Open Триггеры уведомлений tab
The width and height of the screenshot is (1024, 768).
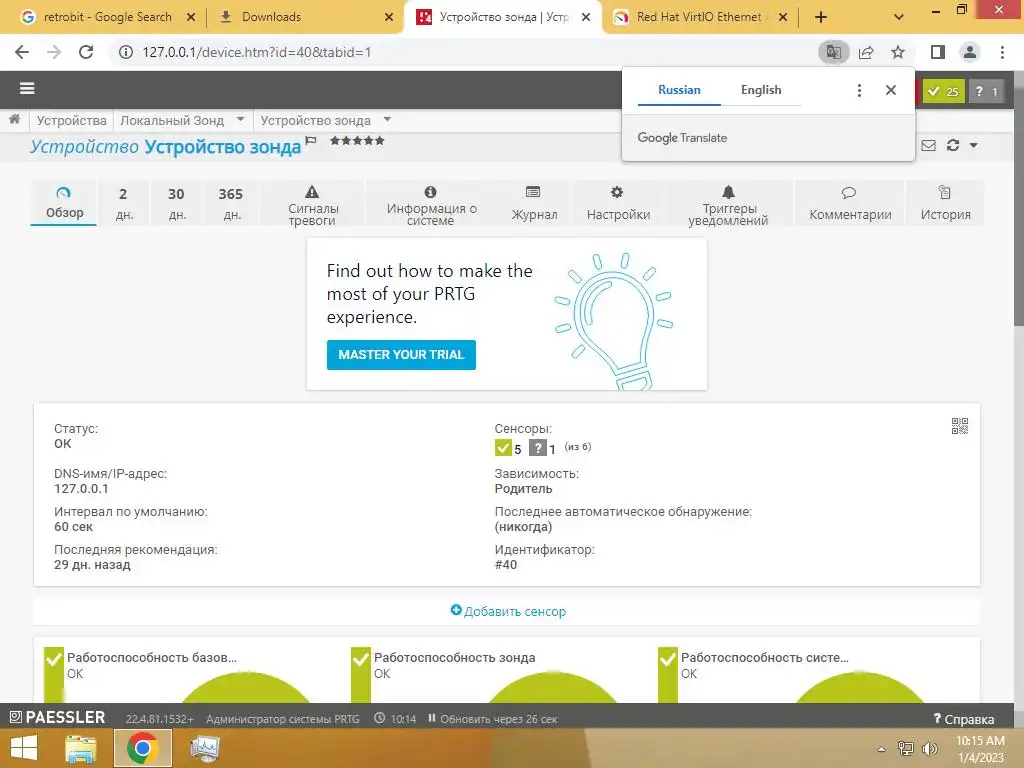click(728, 203)
